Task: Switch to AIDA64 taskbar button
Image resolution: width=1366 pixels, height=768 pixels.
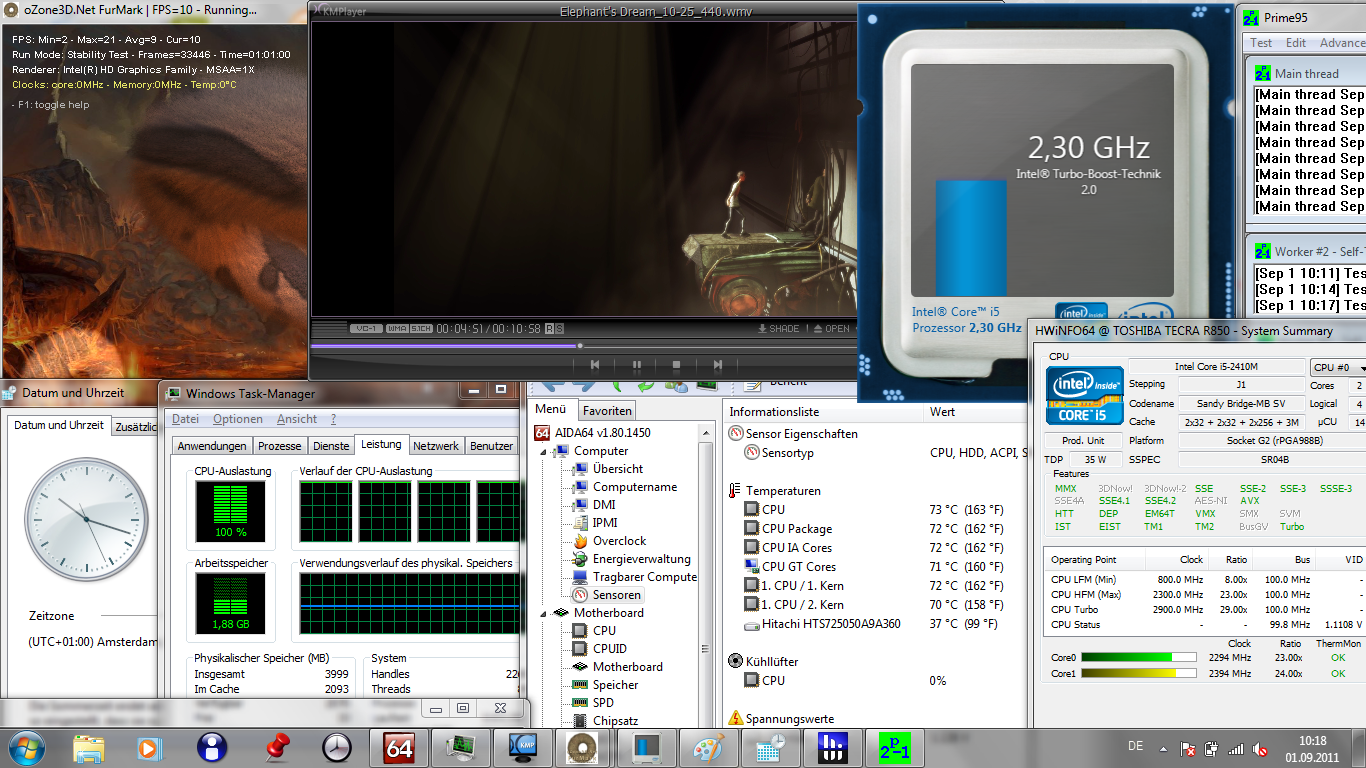Action: click(x=399, y=748)
